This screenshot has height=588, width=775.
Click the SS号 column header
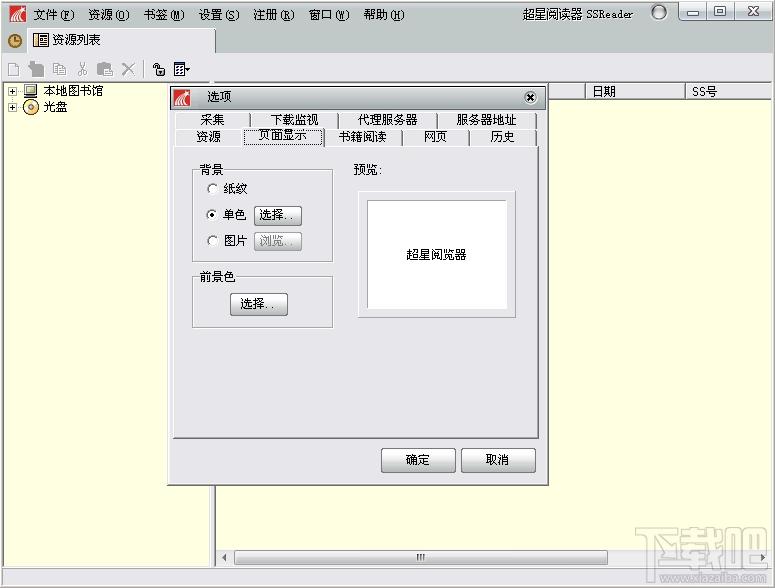click(728, 91)
